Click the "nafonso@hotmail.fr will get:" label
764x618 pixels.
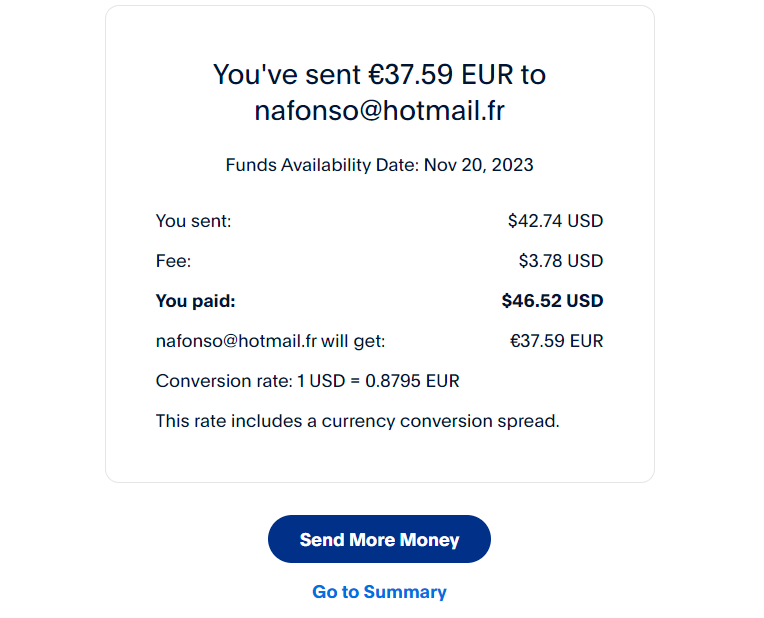[x=270, y=341]
